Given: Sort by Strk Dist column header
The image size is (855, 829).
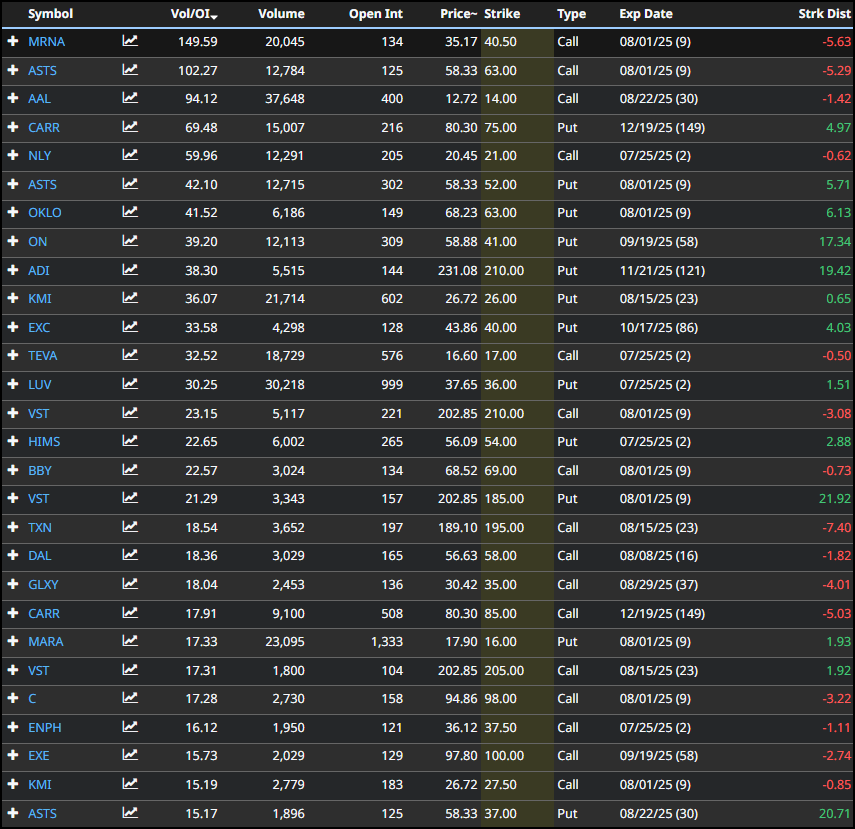Looking at the screenshot, I should coord(824,14).
